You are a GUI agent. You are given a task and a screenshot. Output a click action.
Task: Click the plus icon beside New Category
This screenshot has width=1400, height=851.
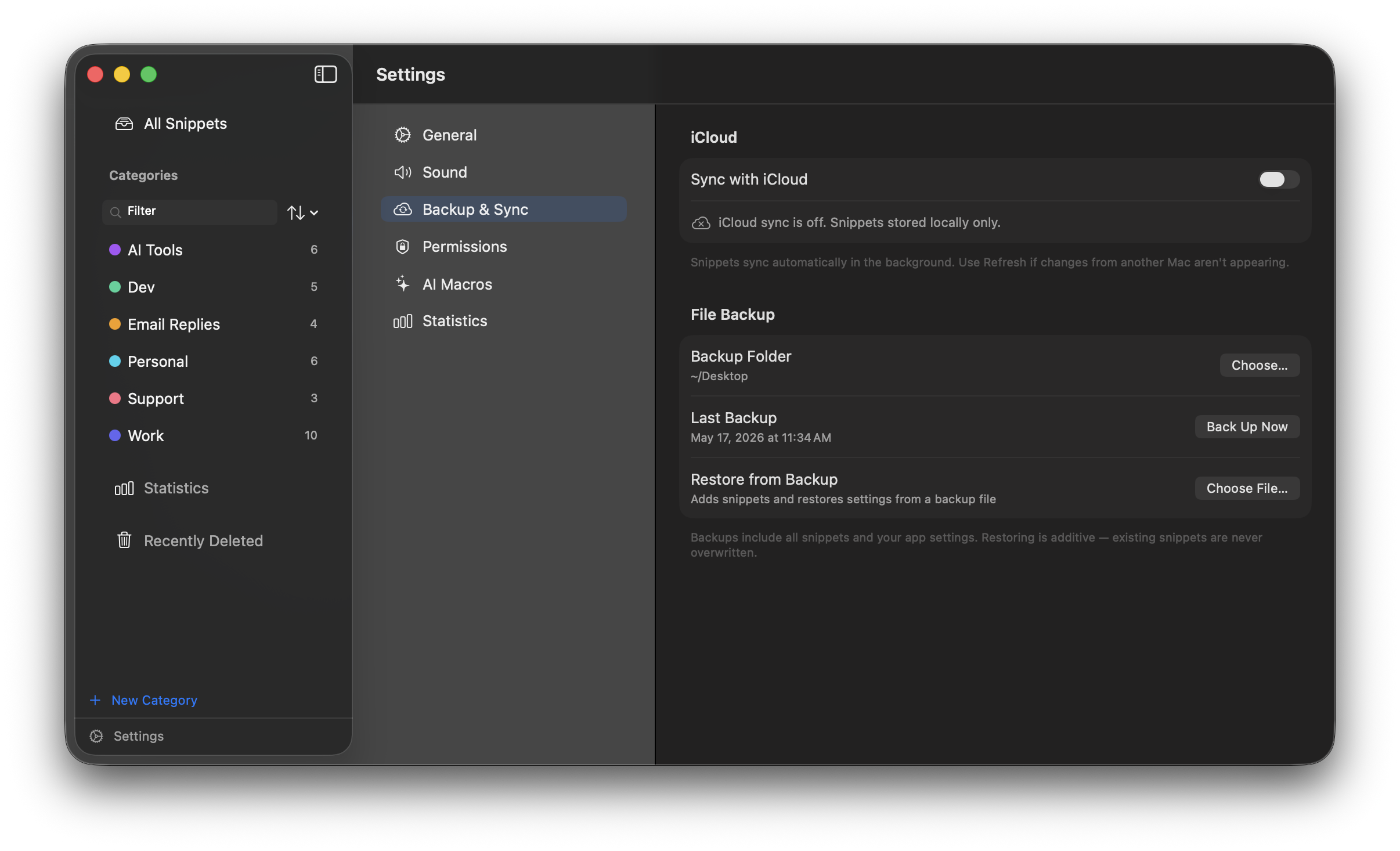95,700
